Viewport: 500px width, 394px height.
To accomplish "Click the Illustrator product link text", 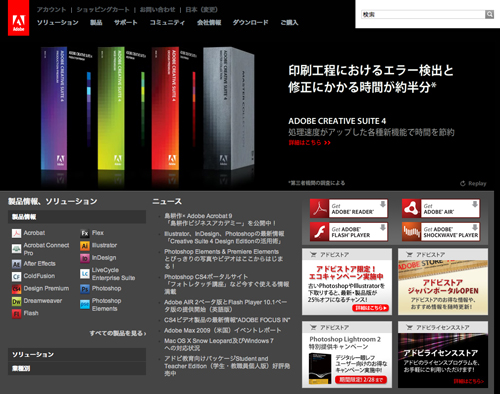I will pyautogui.click(x=104, y=245).
